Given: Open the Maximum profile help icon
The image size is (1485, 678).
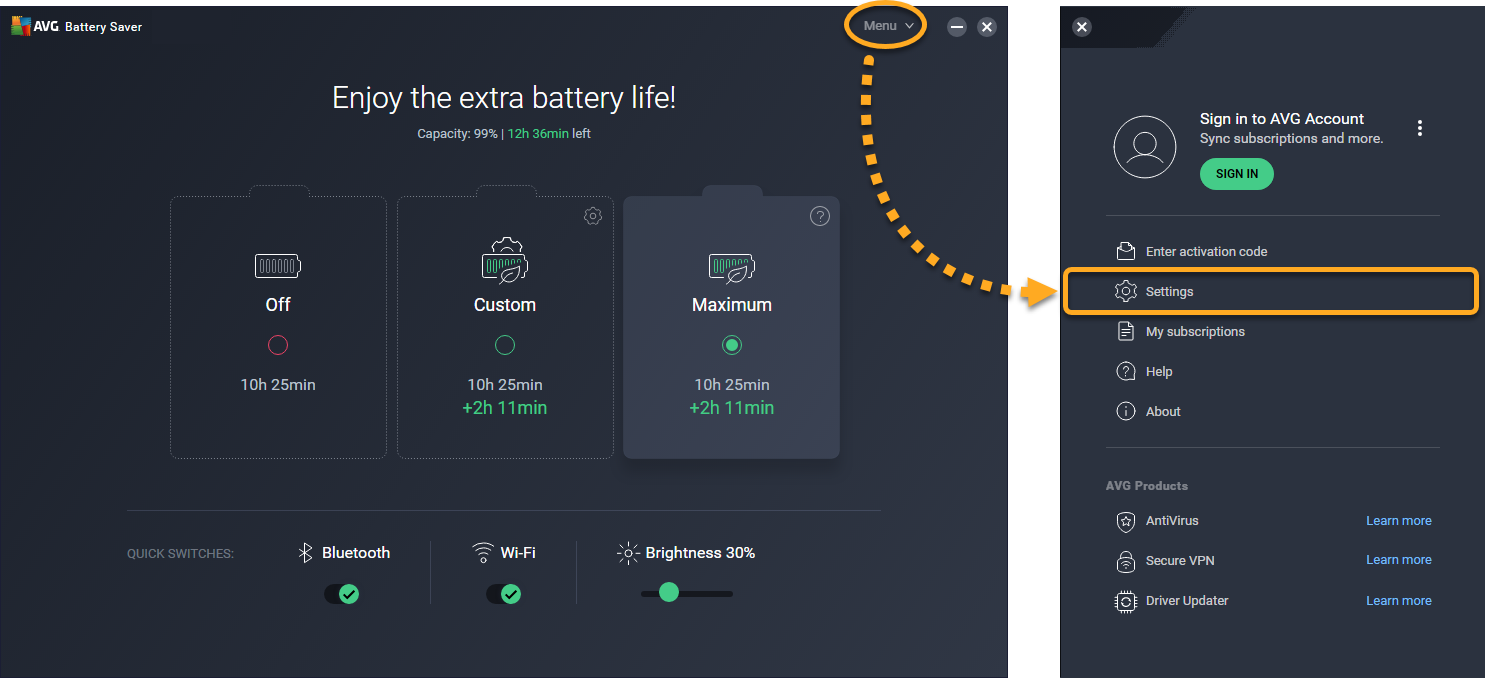Looking at the screenshot, I should click(x=819, y=216).
